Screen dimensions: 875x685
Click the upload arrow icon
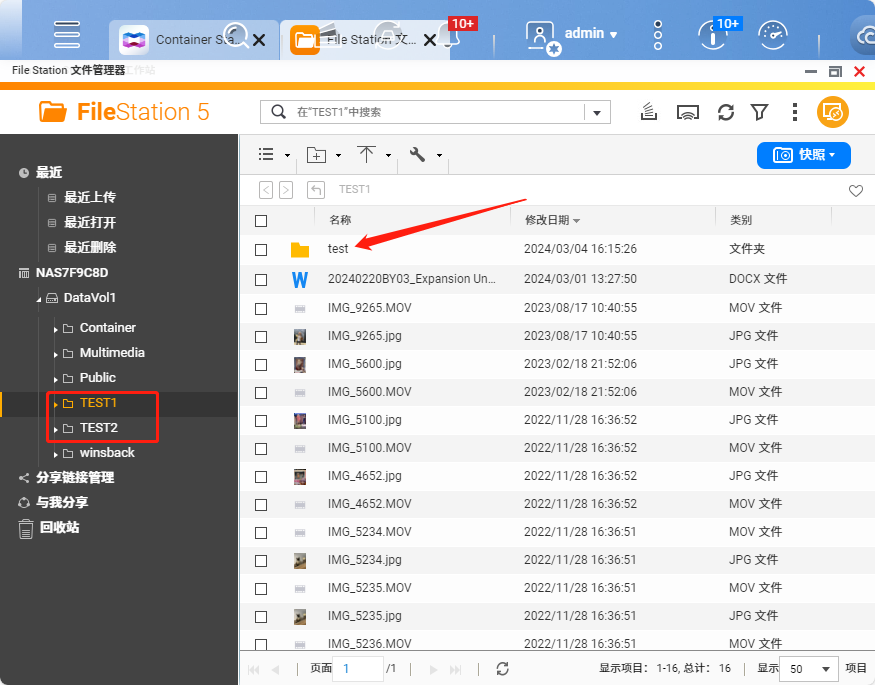(367, 155)
